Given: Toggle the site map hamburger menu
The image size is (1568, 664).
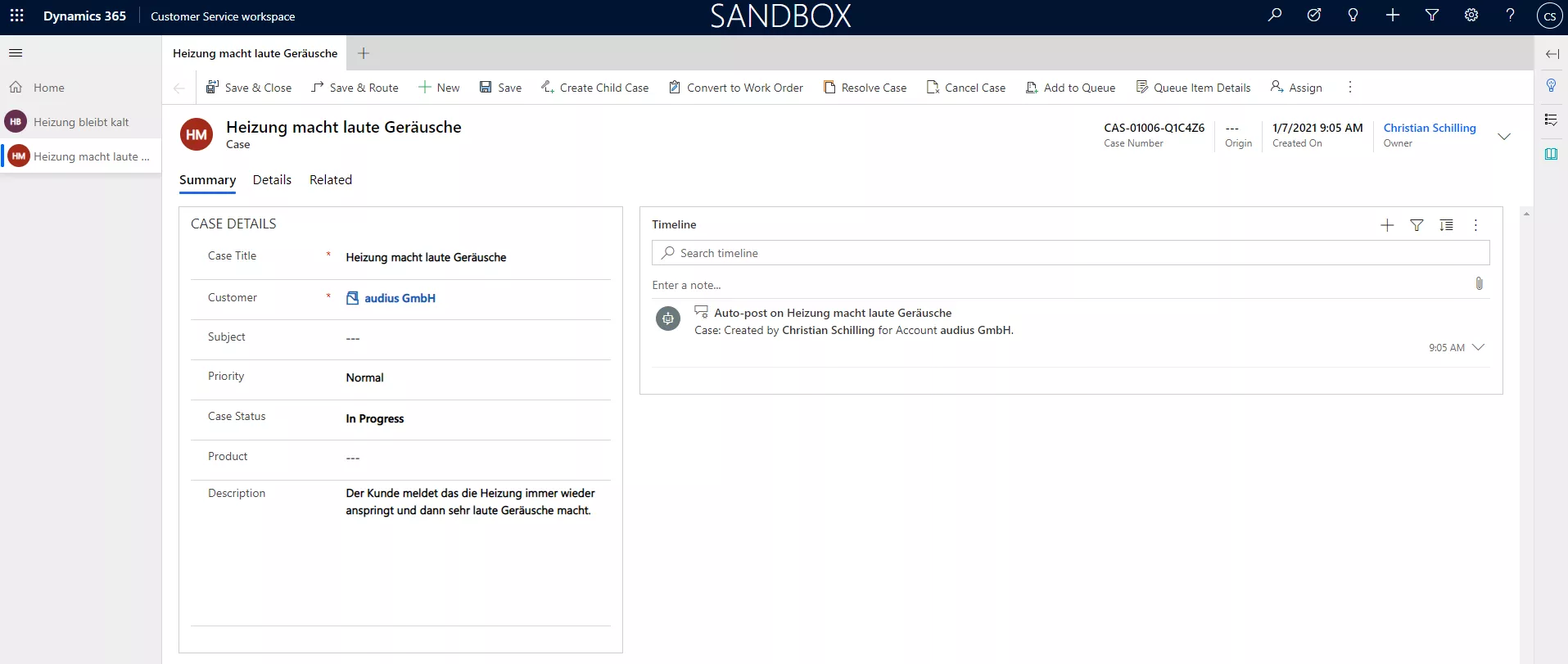Looking at the screenshot, I should coord(16,53).
